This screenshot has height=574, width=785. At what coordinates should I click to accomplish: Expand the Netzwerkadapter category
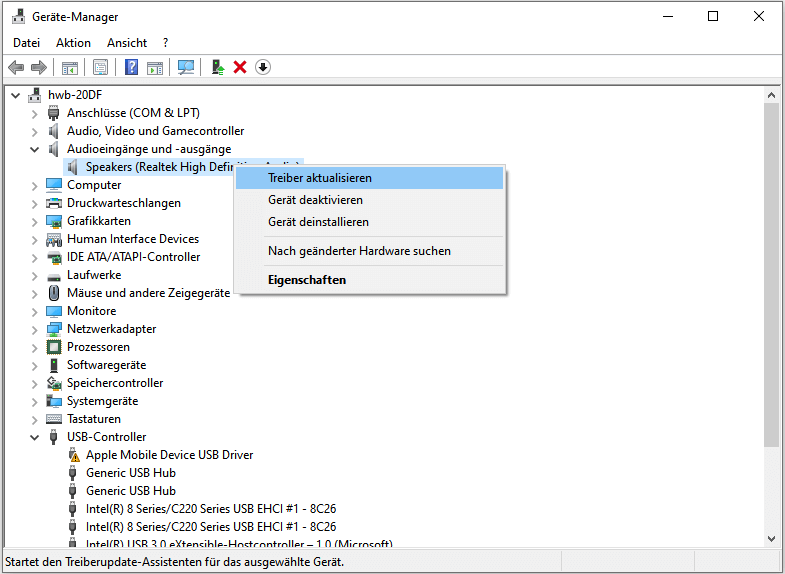tap(35, 329)
